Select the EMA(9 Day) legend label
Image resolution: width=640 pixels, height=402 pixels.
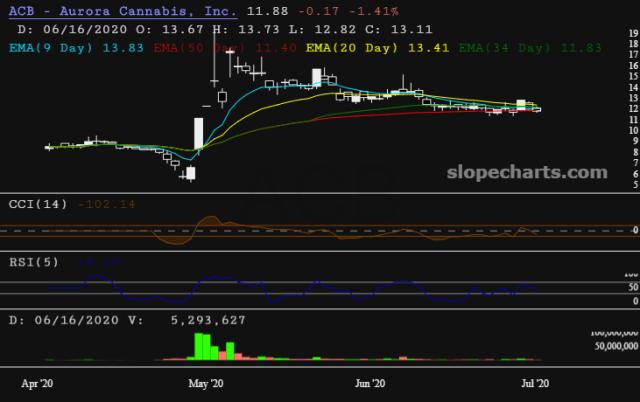click(x=62, y=46)
